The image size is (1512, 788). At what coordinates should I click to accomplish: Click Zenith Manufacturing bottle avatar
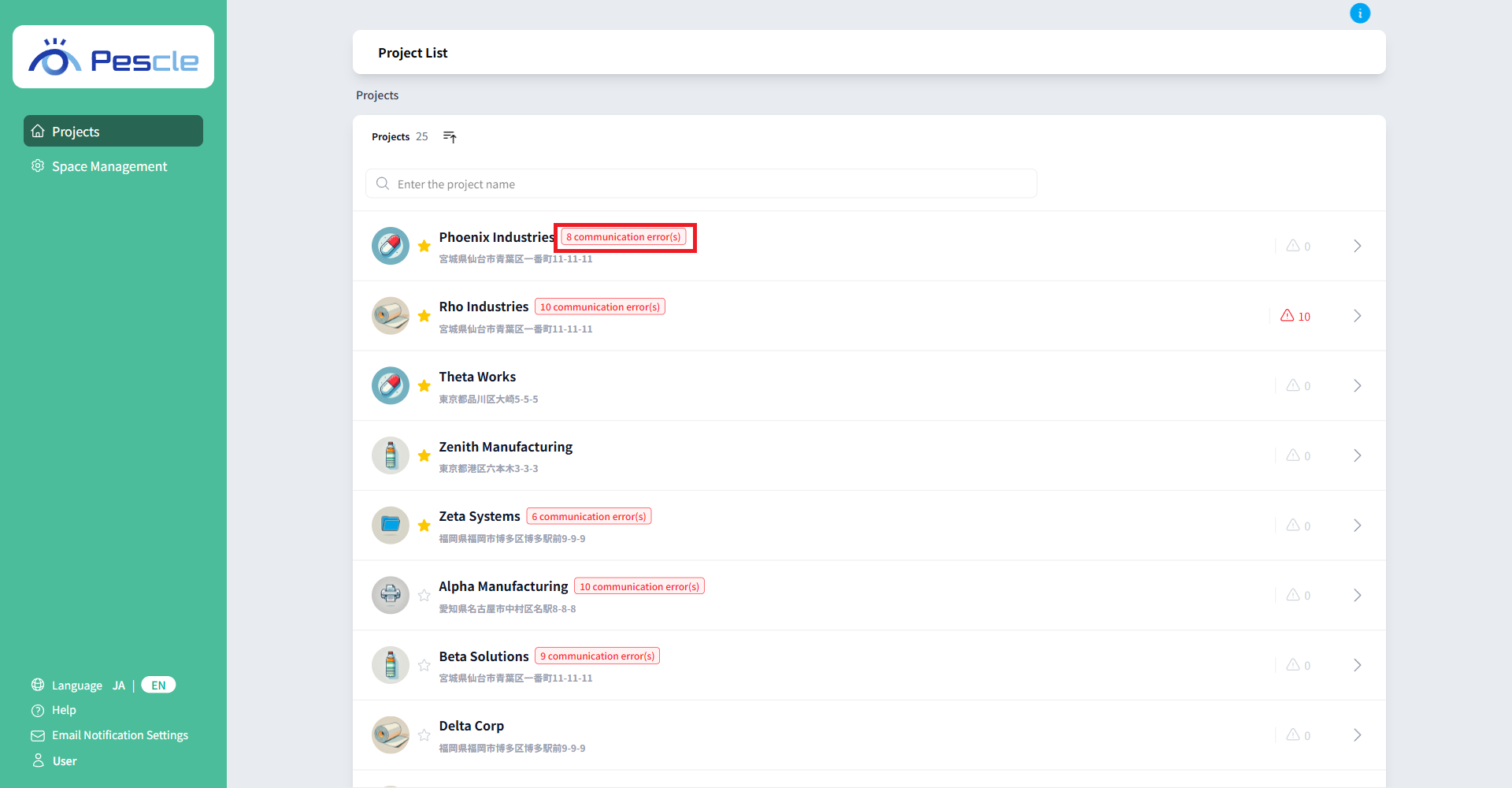tap(391, 455)
